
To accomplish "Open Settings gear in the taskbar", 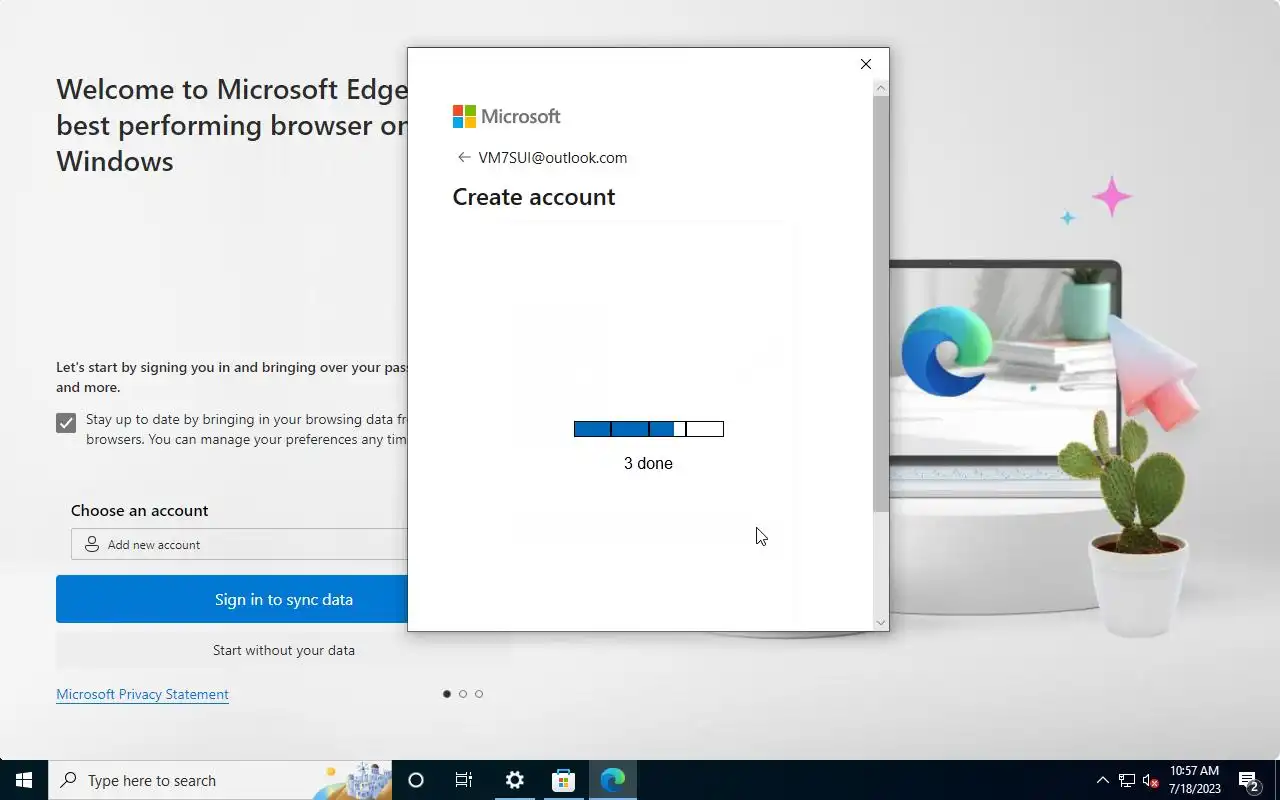I will coord(514,780).
